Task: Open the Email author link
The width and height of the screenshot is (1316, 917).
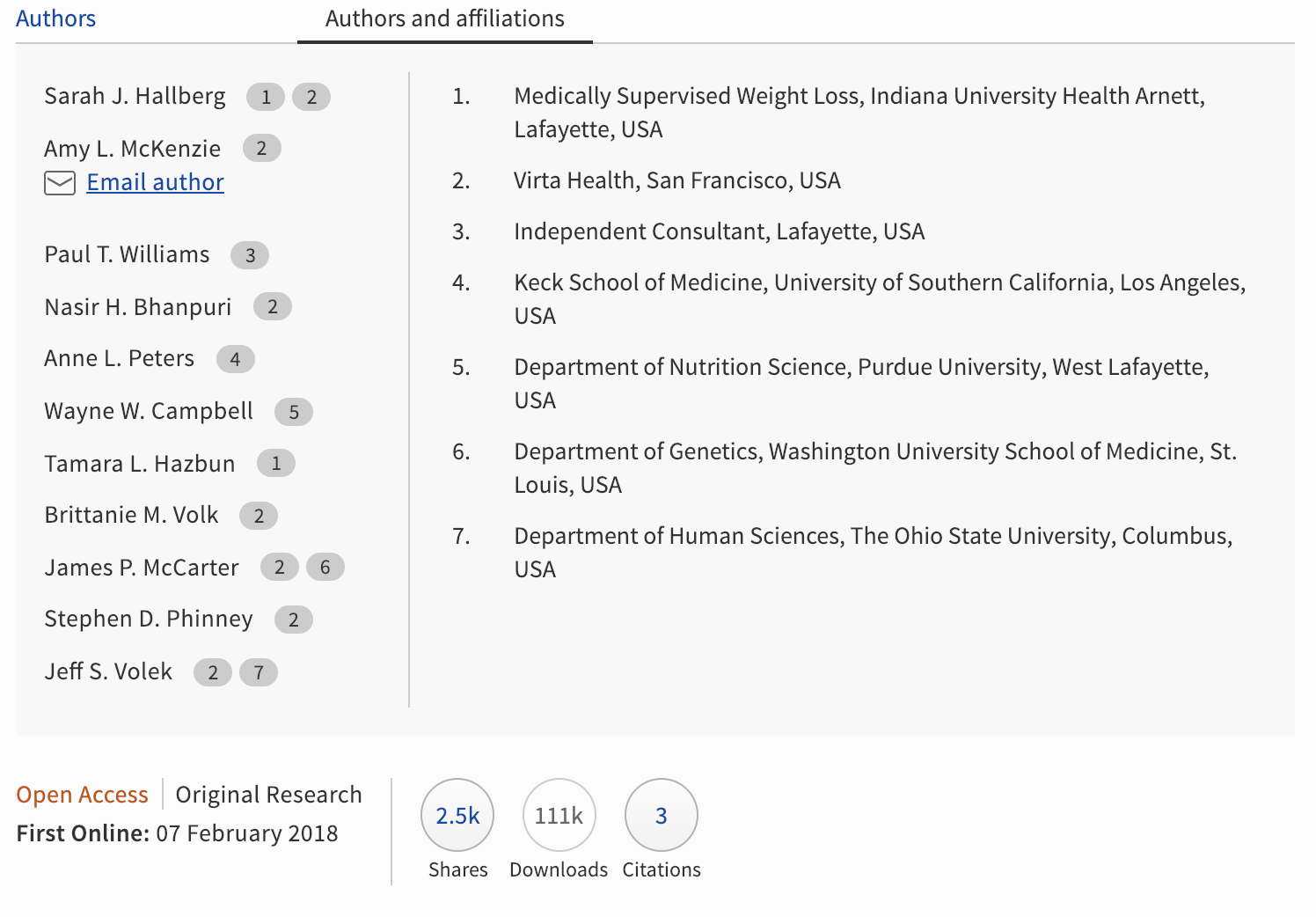Action: click(155, 182)
